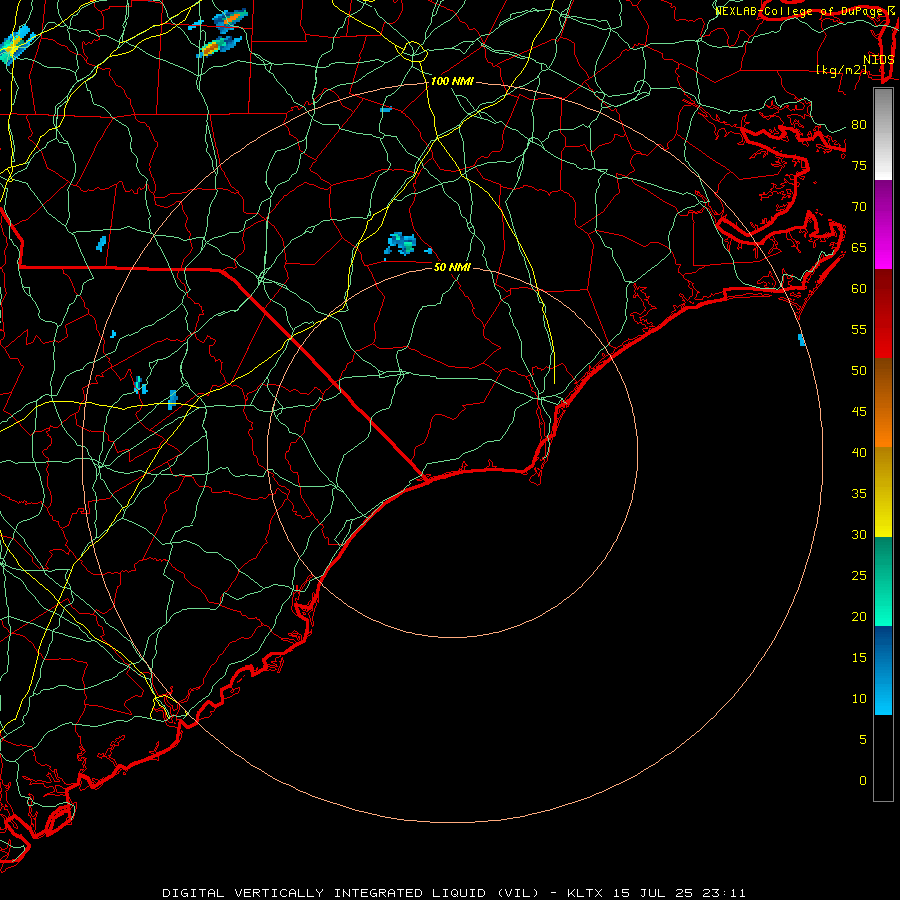The height and width of the screenshot is (900, 900).
Task: Click the KLTX radar site identifier in the caption
Action: coord(584,893)
